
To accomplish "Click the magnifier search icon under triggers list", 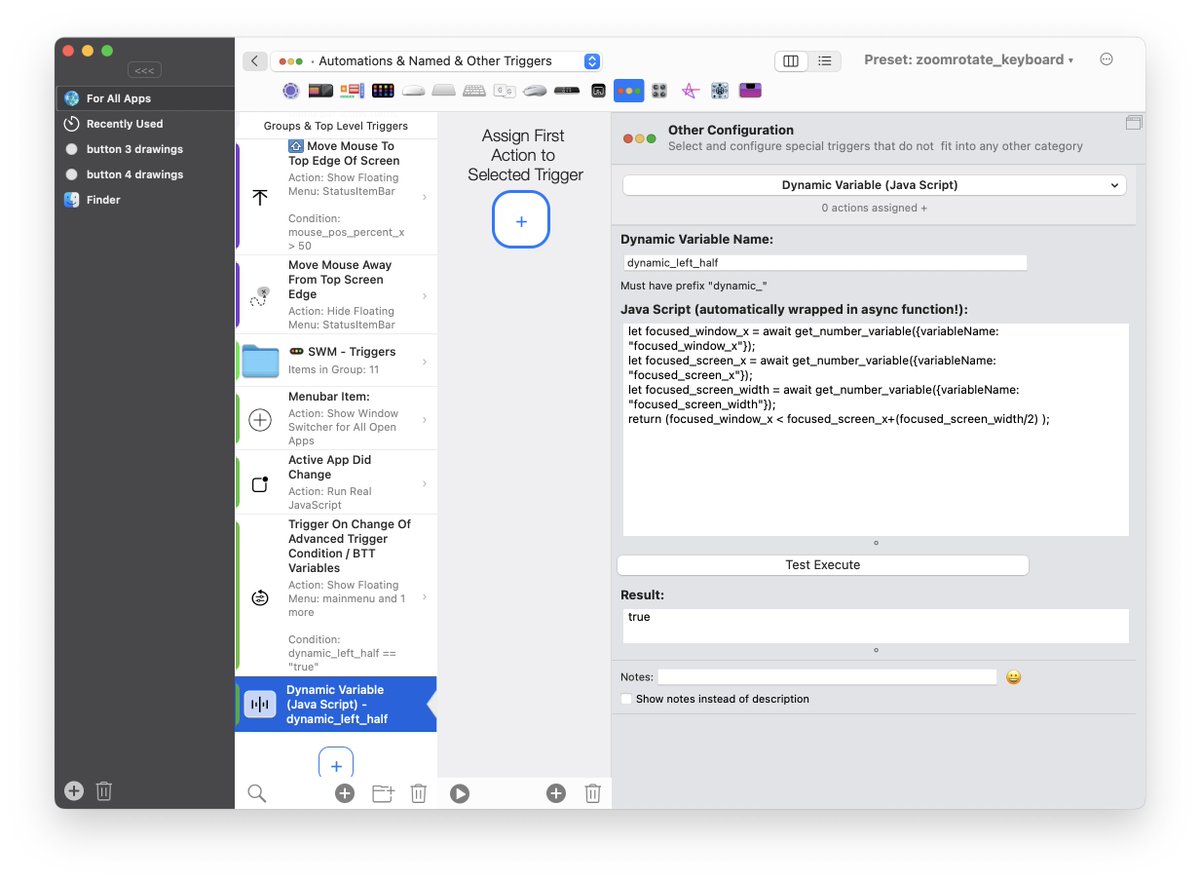I will point(257,793).
